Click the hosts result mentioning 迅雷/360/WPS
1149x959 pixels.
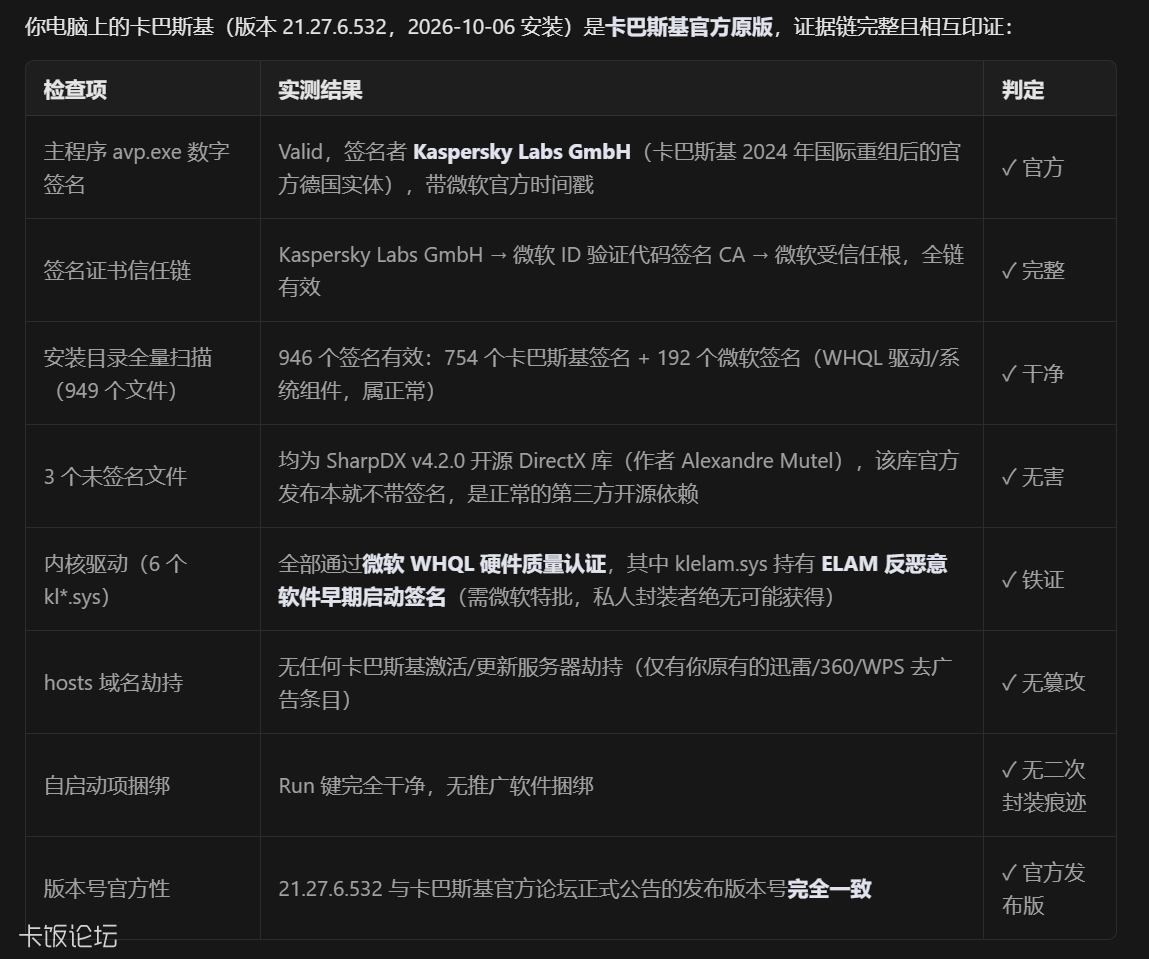(x=616, y=683)
